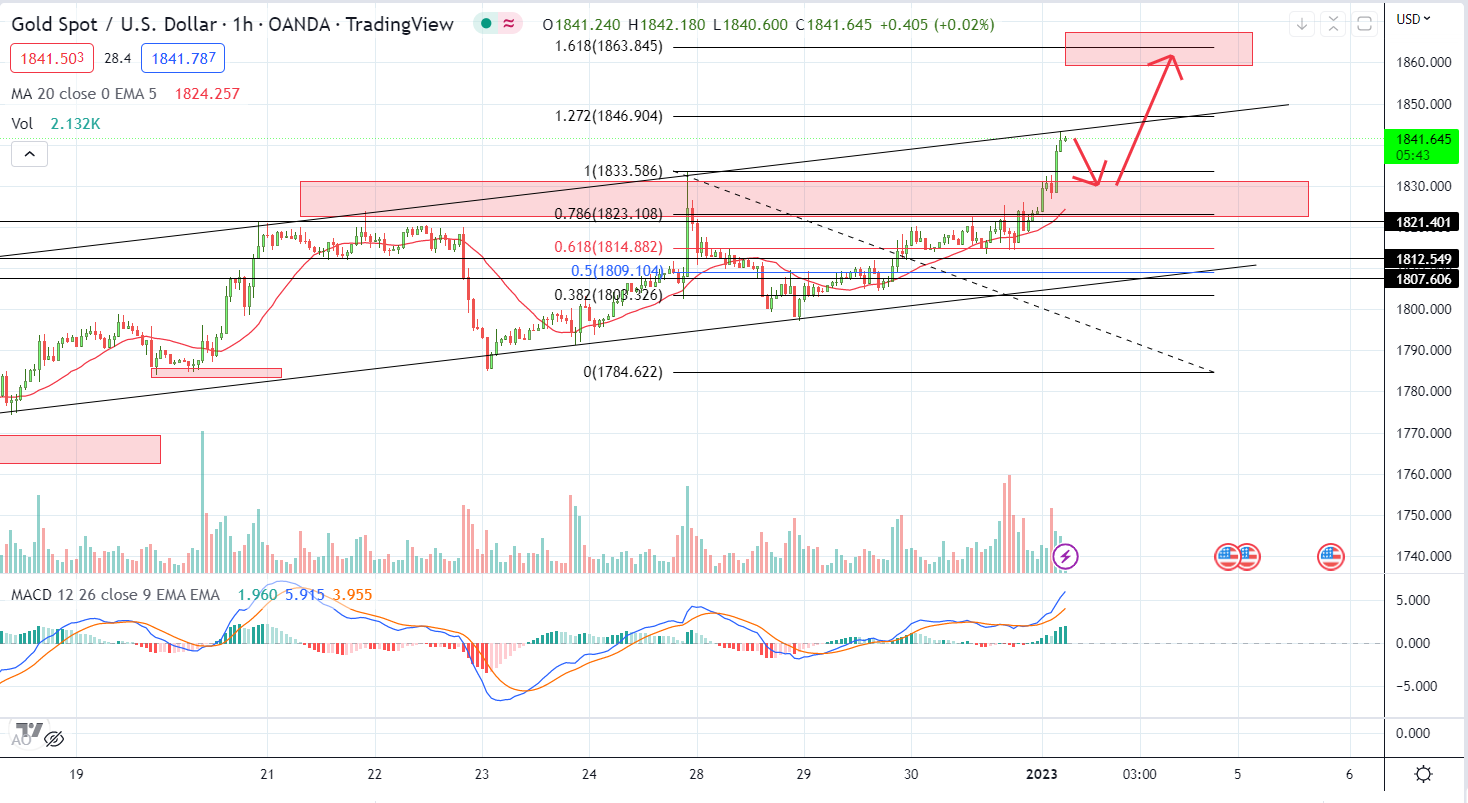
Task: Click the MACD axis label 5.000
Action: coord(1414,600)
